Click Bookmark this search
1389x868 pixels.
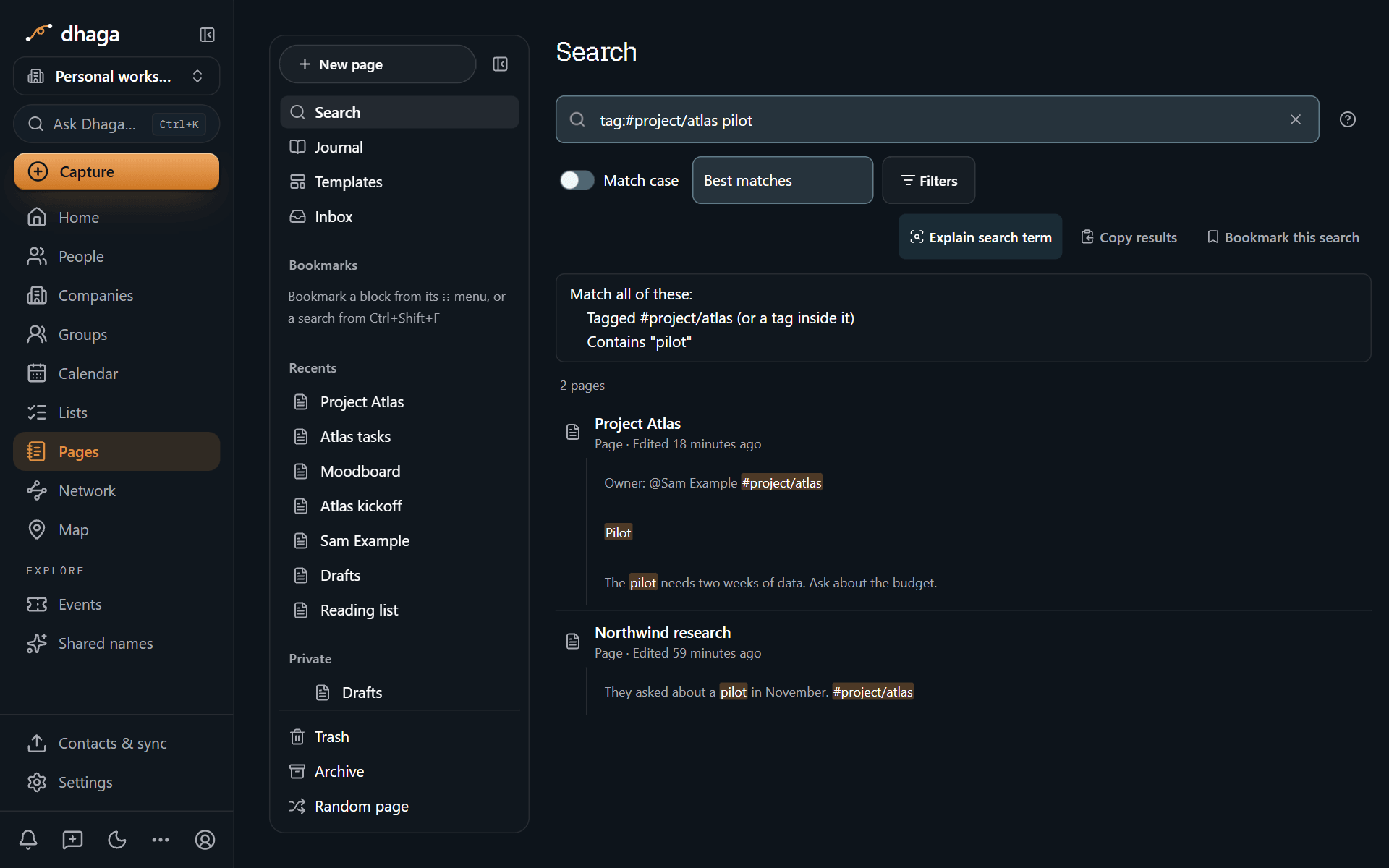(1283, 237)
